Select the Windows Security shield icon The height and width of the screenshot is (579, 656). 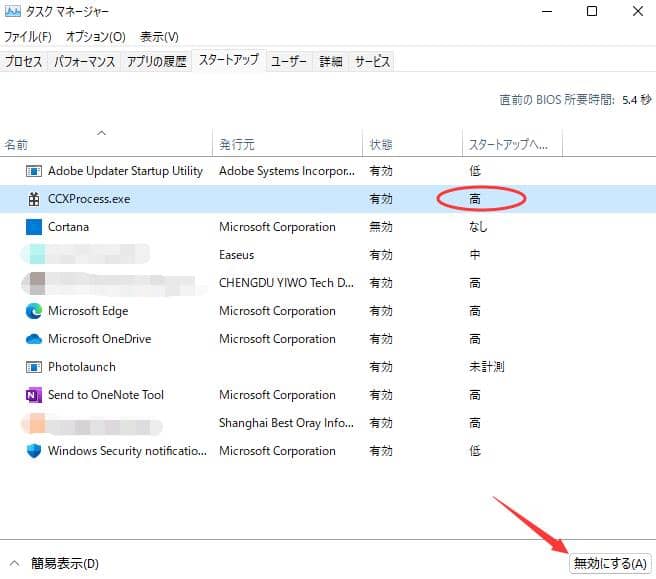pos(33,451)
